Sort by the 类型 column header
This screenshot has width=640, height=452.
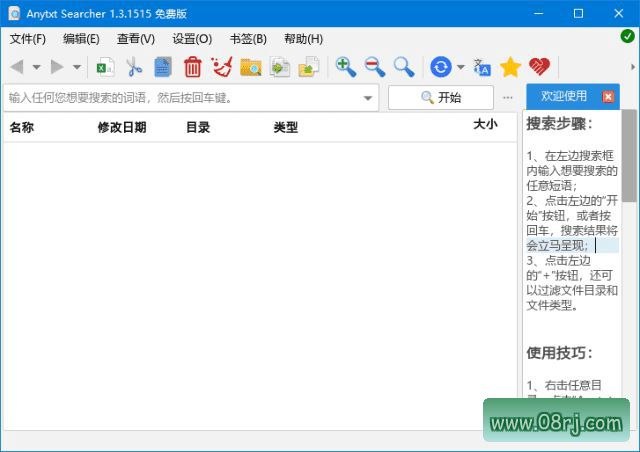(x=286, y=127)
